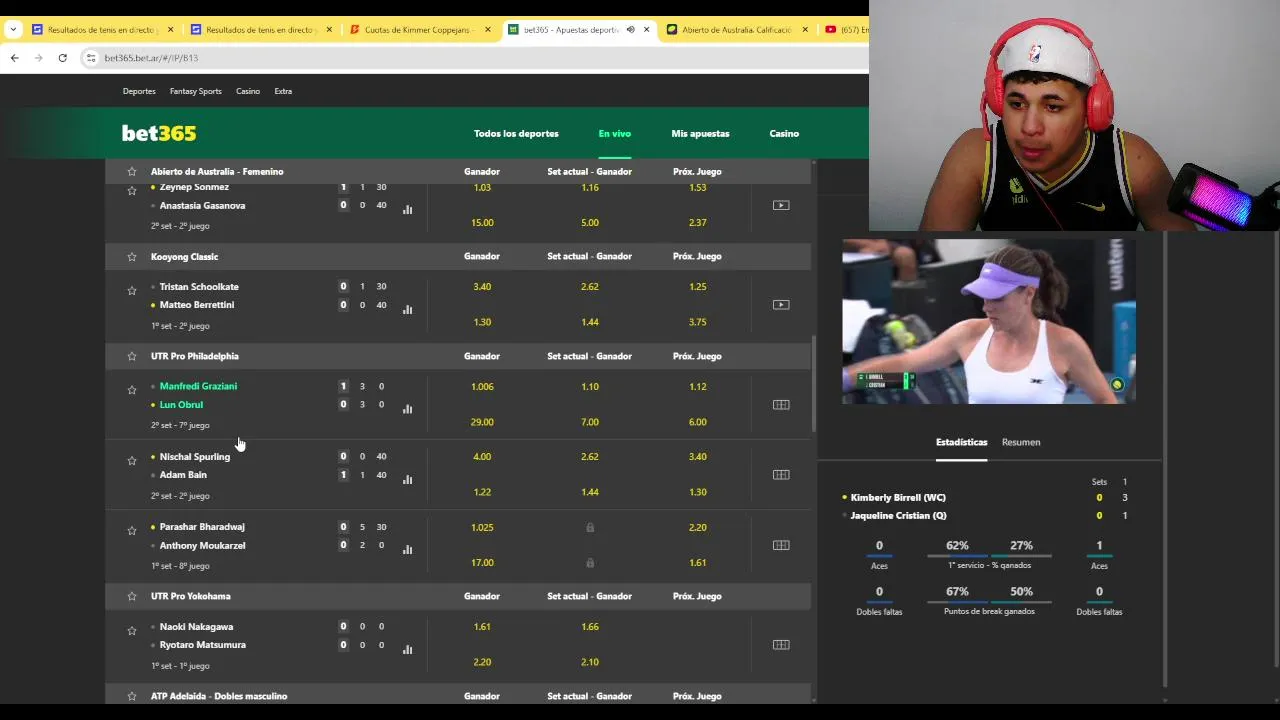Switch to the Resumen tab

pos(1021,442)
